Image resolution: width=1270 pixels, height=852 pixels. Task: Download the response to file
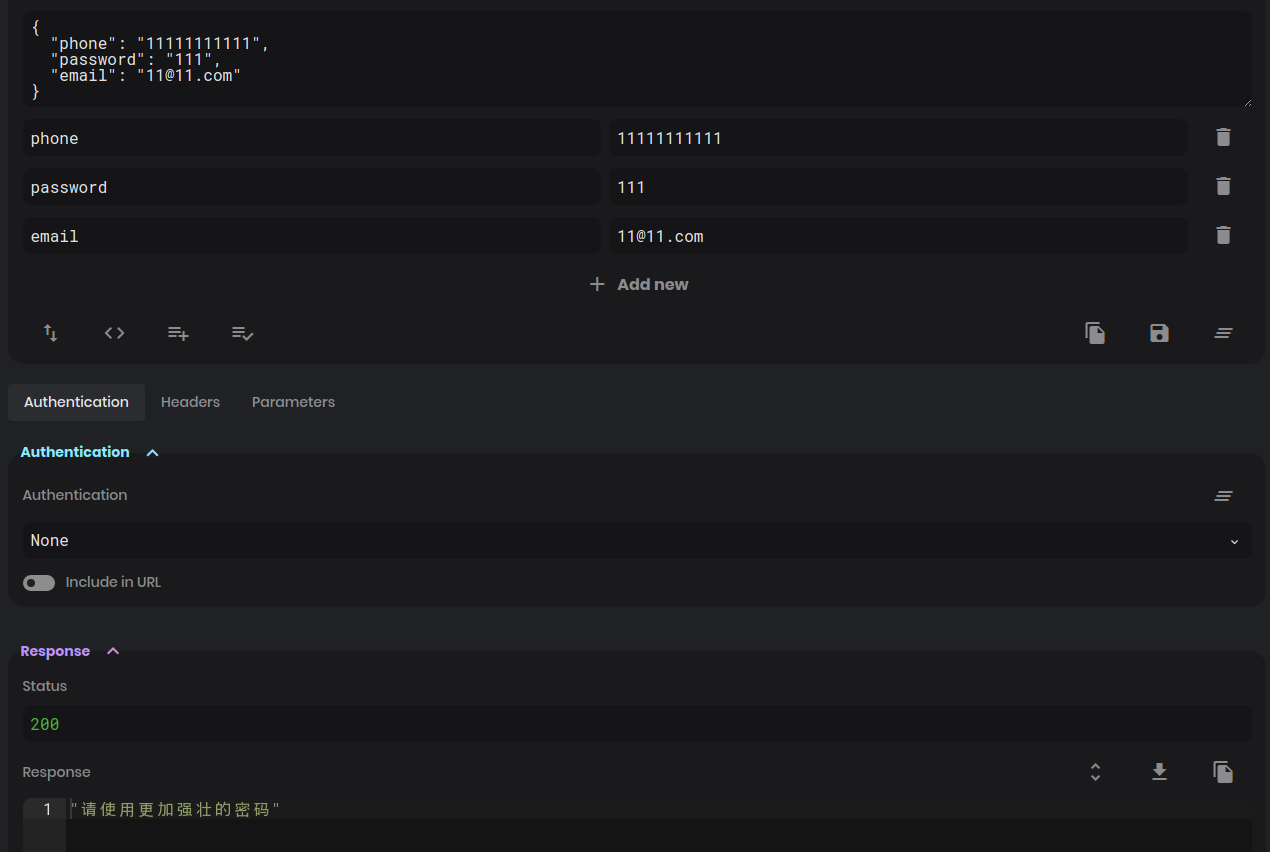(x=1159, y=772)
